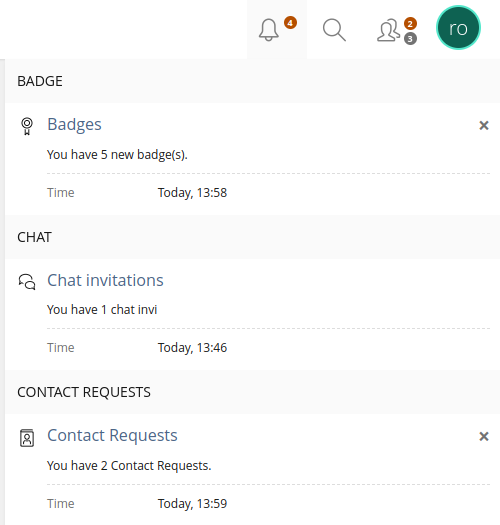The height and width of the screenshot is (525, 500).
Task: Open the Badges link
Action: pos(74,125)
